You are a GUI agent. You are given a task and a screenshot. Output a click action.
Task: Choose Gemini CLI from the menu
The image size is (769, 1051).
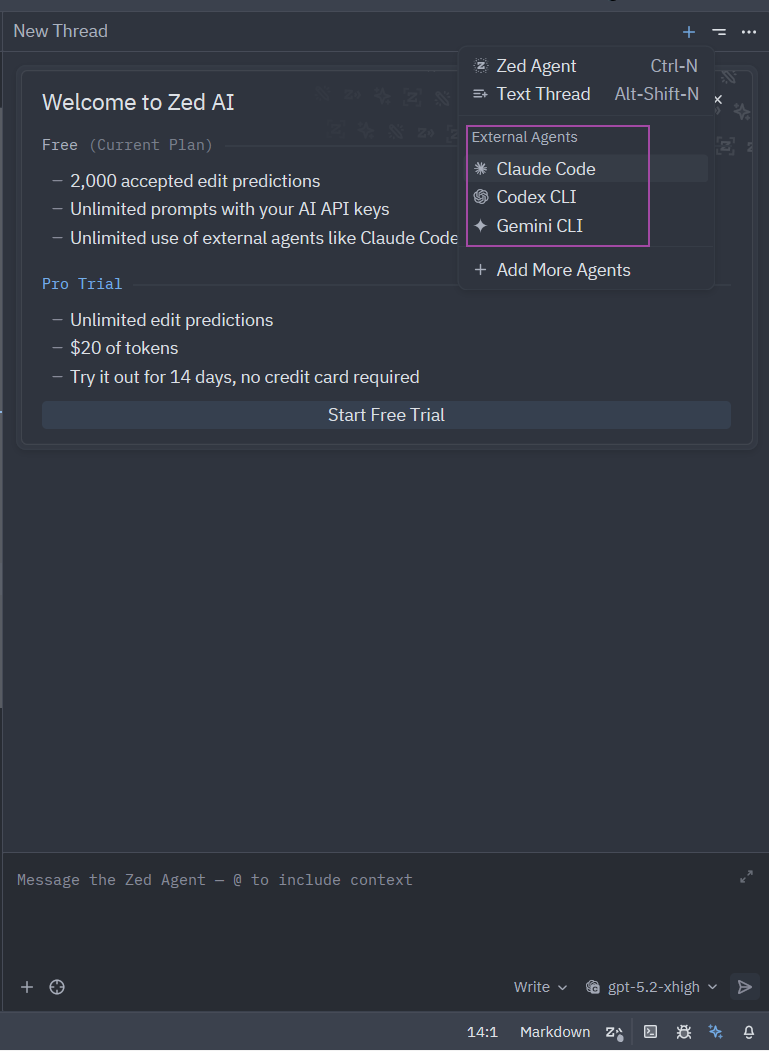coord(539,226)
